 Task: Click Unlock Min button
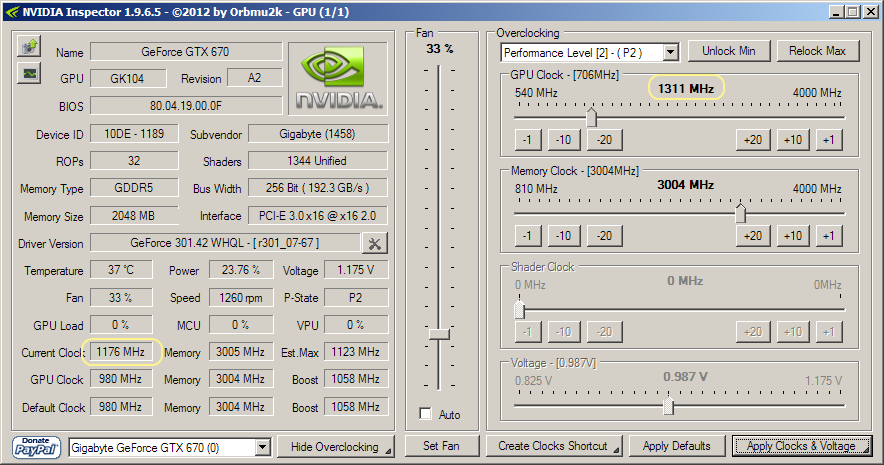pyautogui.click(x=728, y=51)
